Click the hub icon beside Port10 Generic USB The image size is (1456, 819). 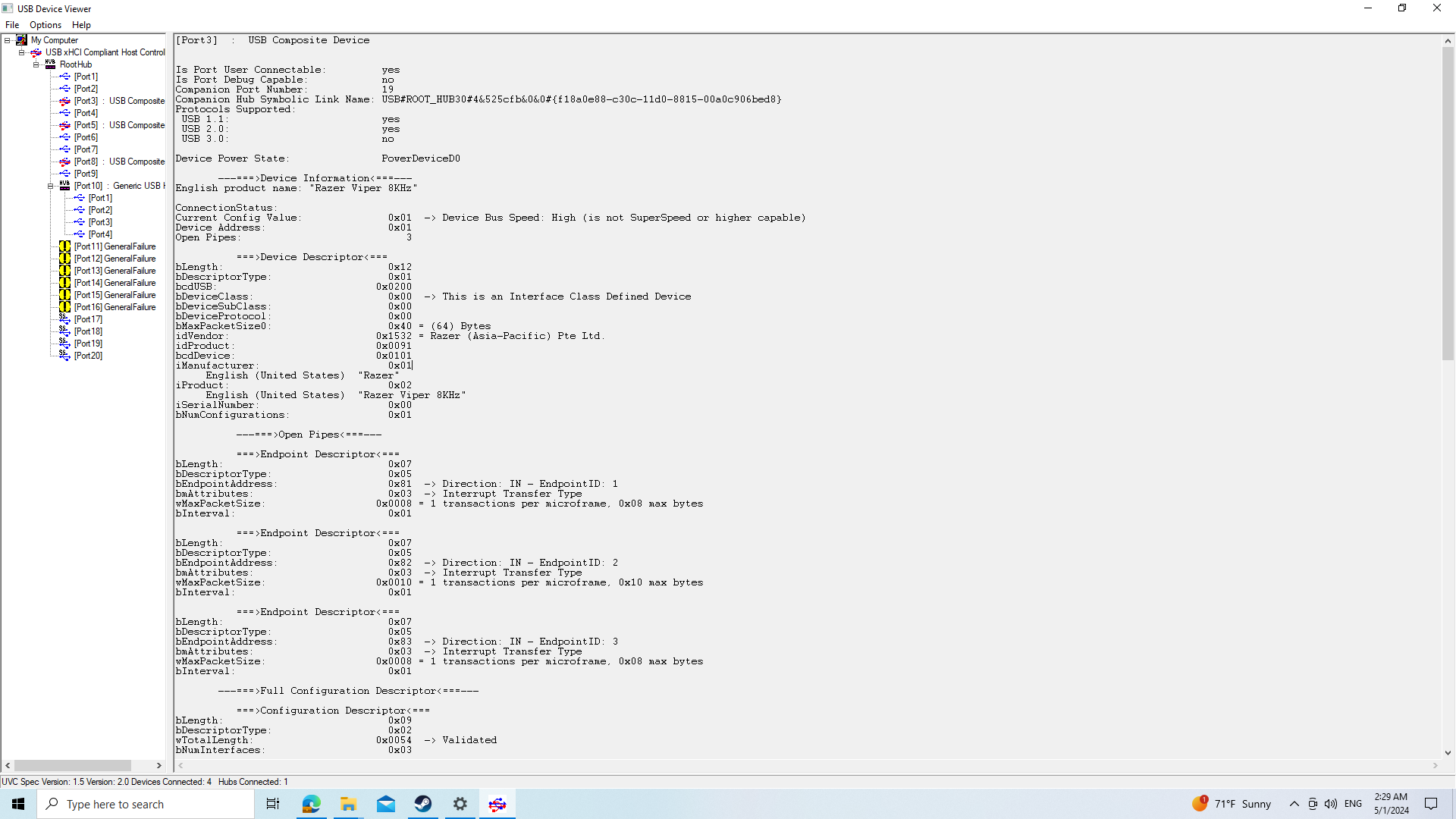(x=64, y=186)
